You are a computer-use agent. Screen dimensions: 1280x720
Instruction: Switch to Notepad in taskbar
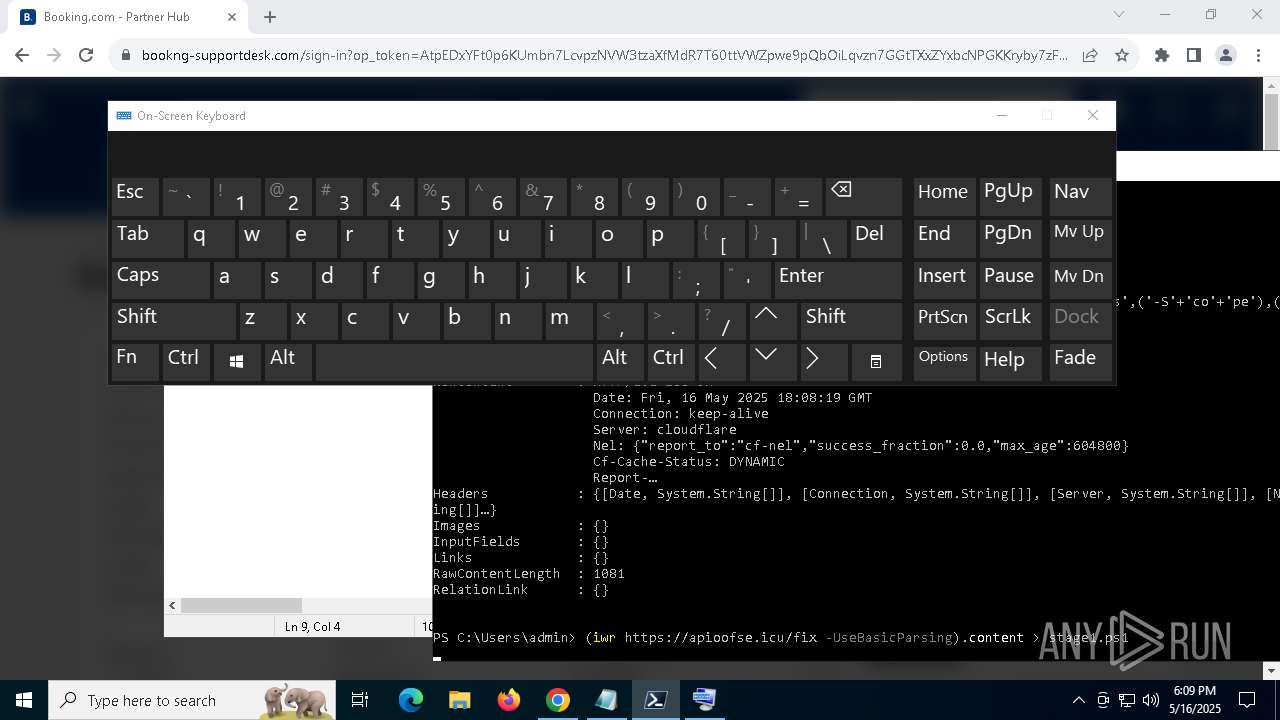606,700
